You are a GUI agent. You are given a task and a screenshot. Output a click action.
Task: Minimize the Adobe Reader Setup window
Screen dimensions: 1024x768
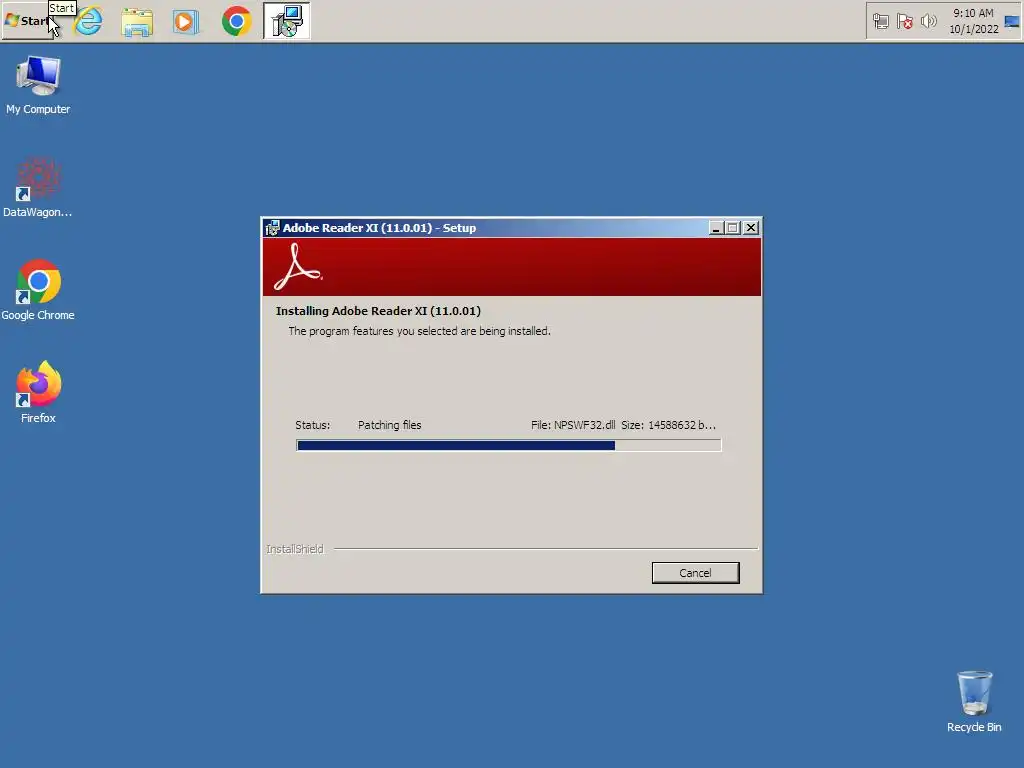click(716, 228)
